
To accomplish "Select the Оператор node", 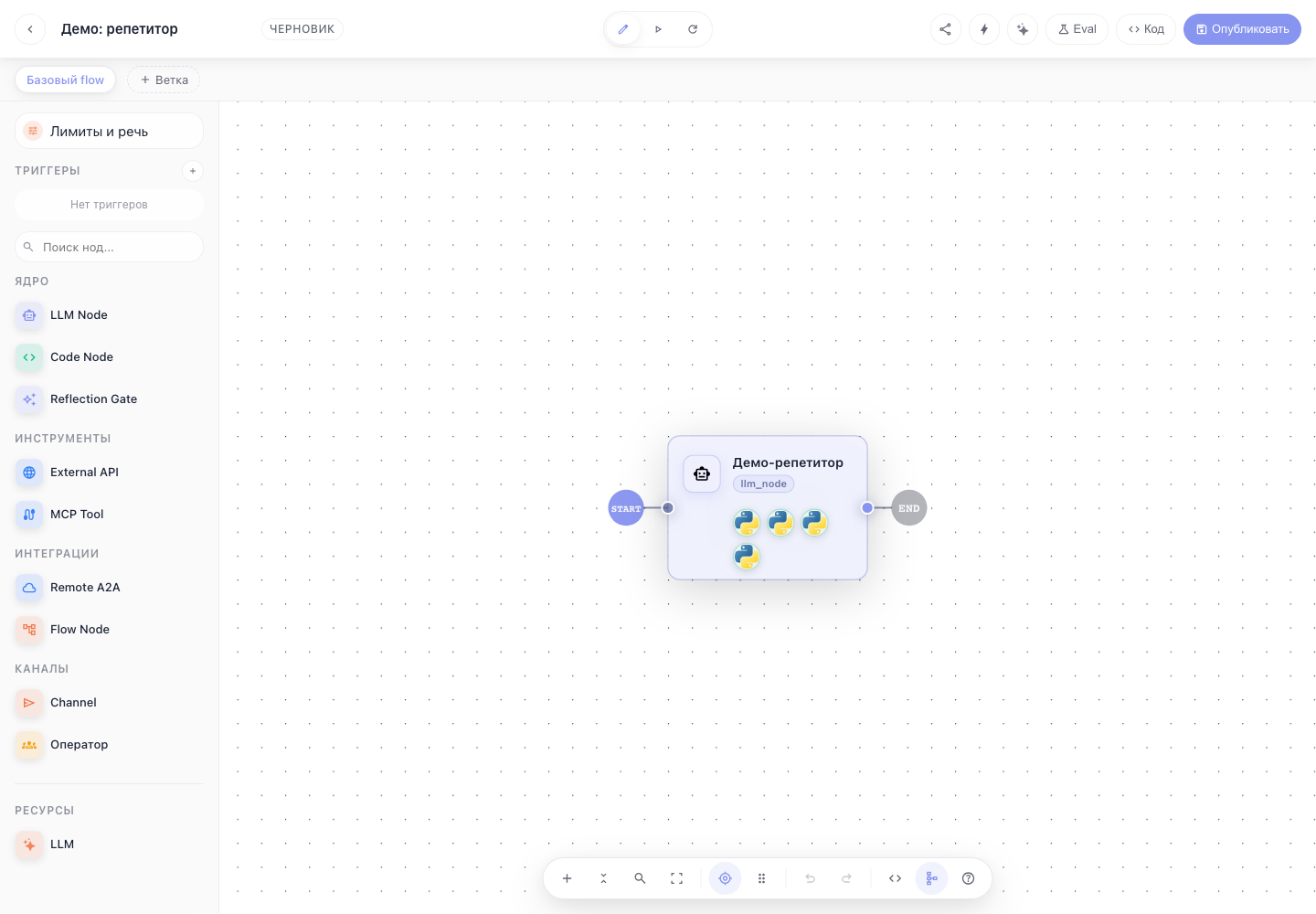I will tap(109, 745).
